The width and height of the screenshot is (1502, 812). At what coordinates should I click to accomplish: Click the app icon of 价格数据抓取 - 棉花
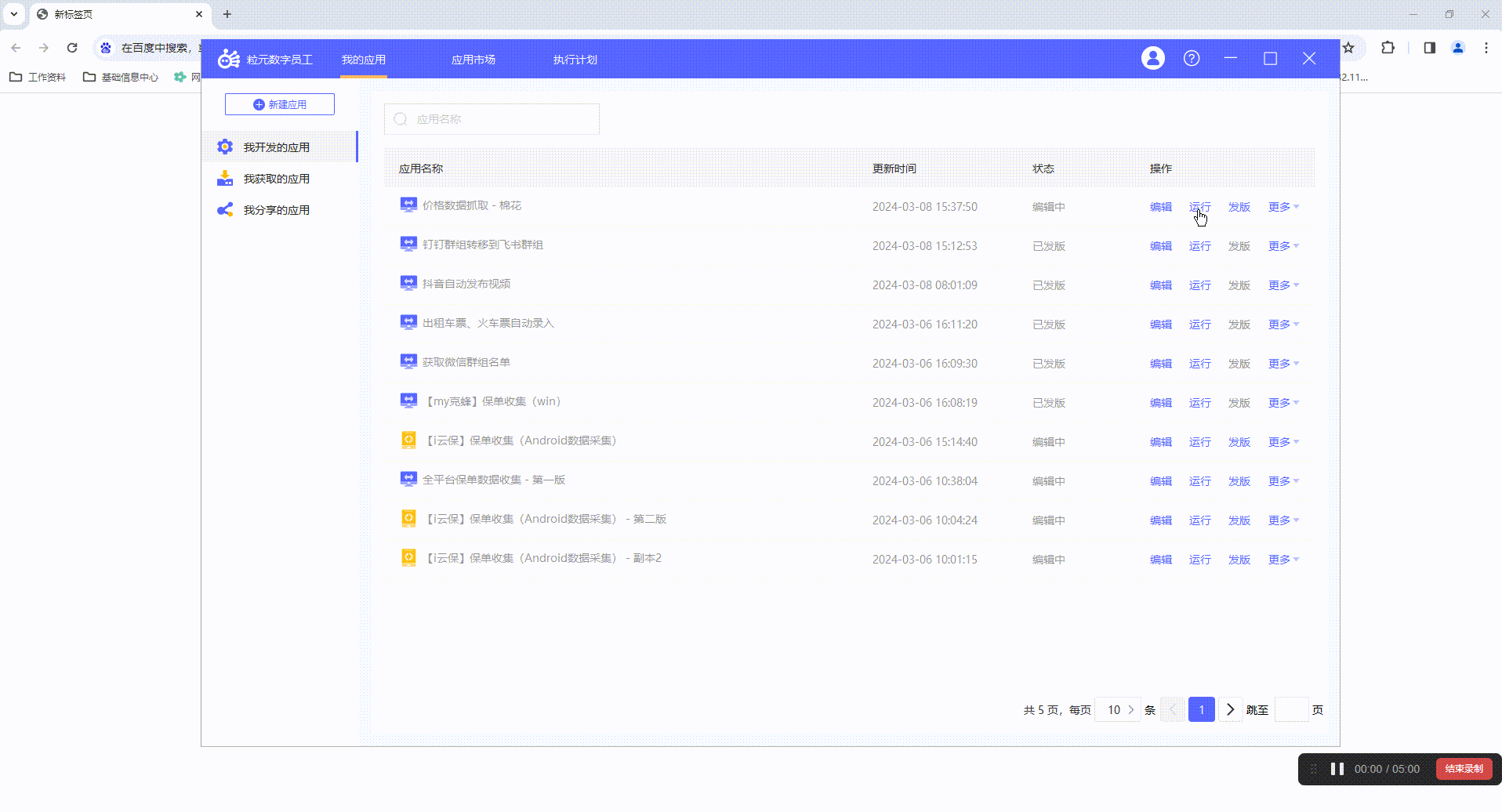408,205
